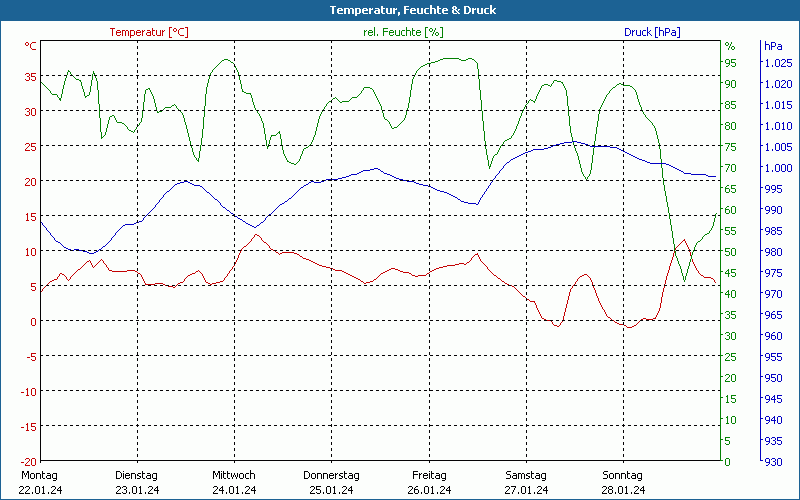Click the green humidity axis value "40"
800x500 pixels.
click(x=731, y=294)
